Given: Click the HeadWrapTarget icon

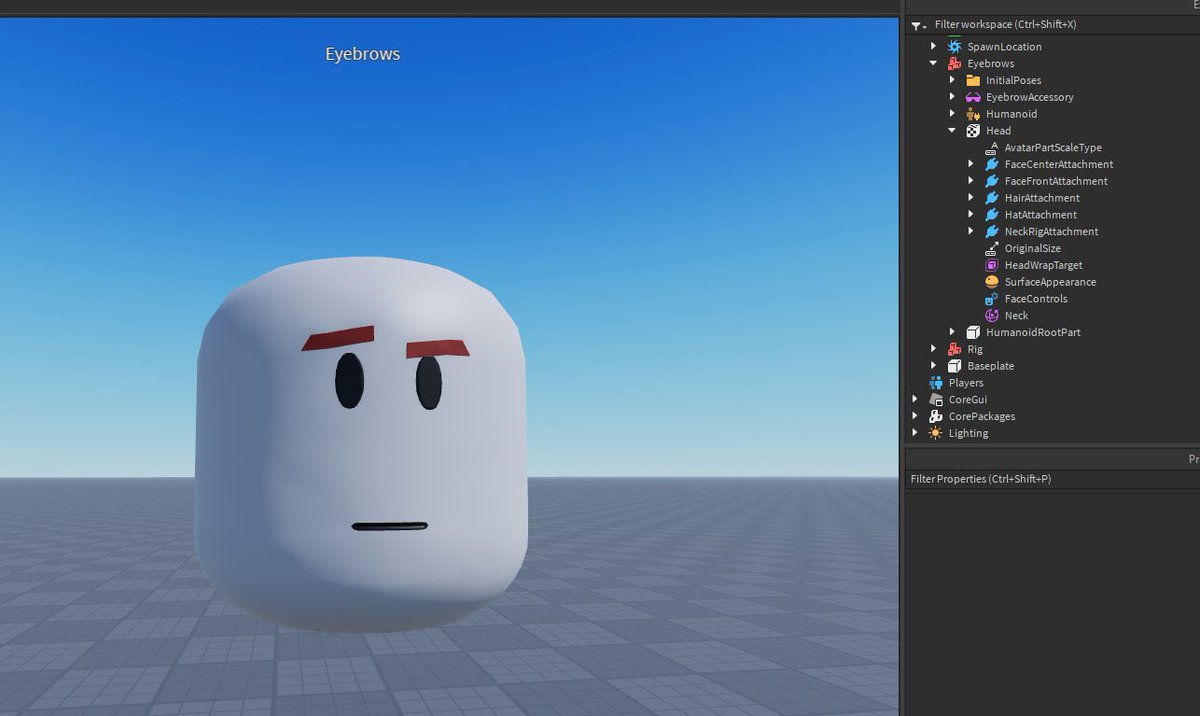Looking at the screenshot, I should pyautogui.click(x=992, y=266).
